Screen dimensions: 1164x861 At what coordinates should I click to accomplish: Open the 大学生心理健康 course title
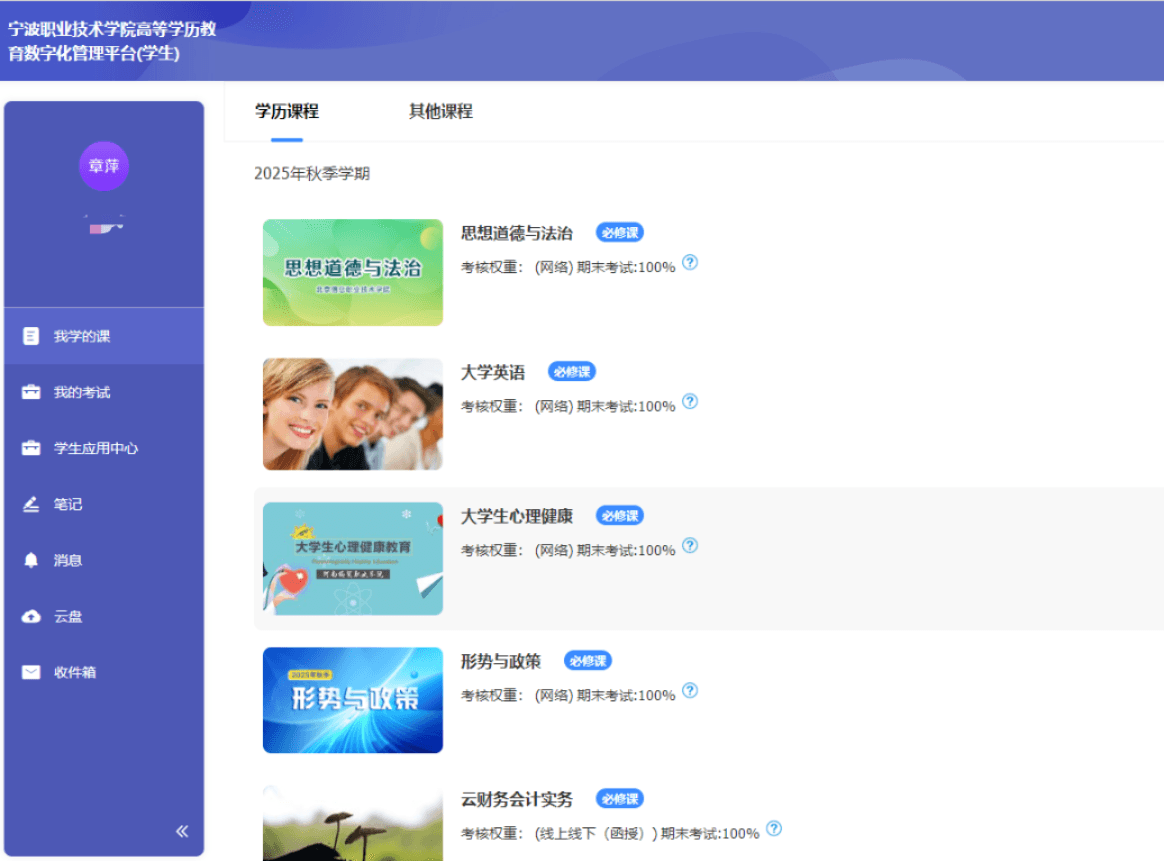(x=516, y=516)
